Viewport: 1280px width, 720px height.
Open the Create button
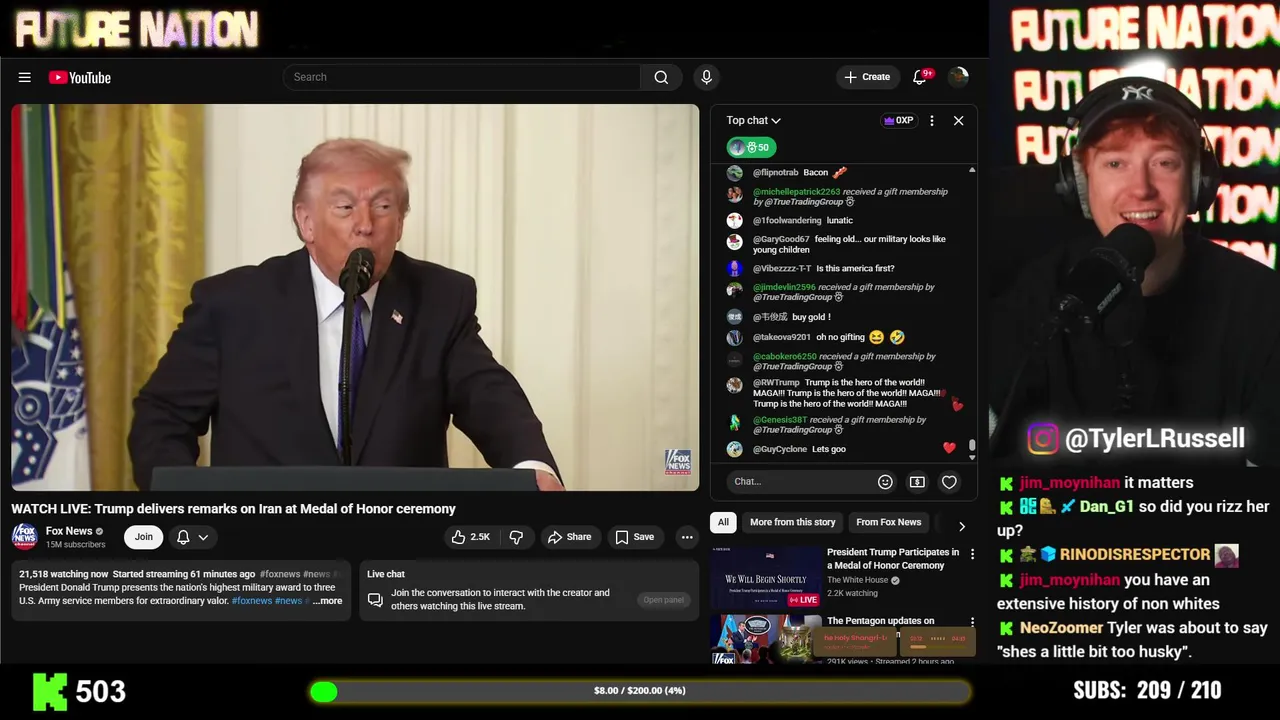point(867,77)
